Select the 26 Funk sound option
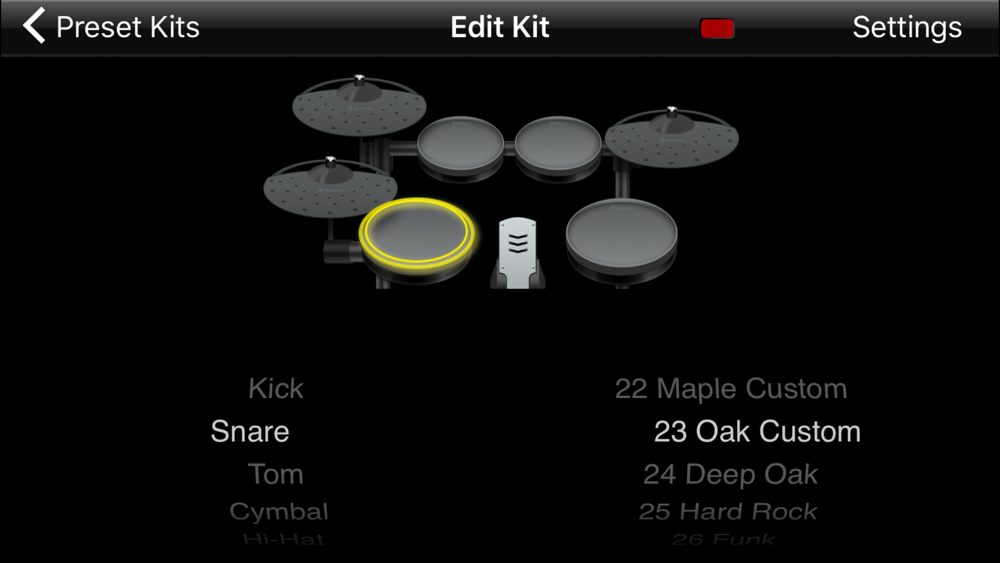 (723, 539)
